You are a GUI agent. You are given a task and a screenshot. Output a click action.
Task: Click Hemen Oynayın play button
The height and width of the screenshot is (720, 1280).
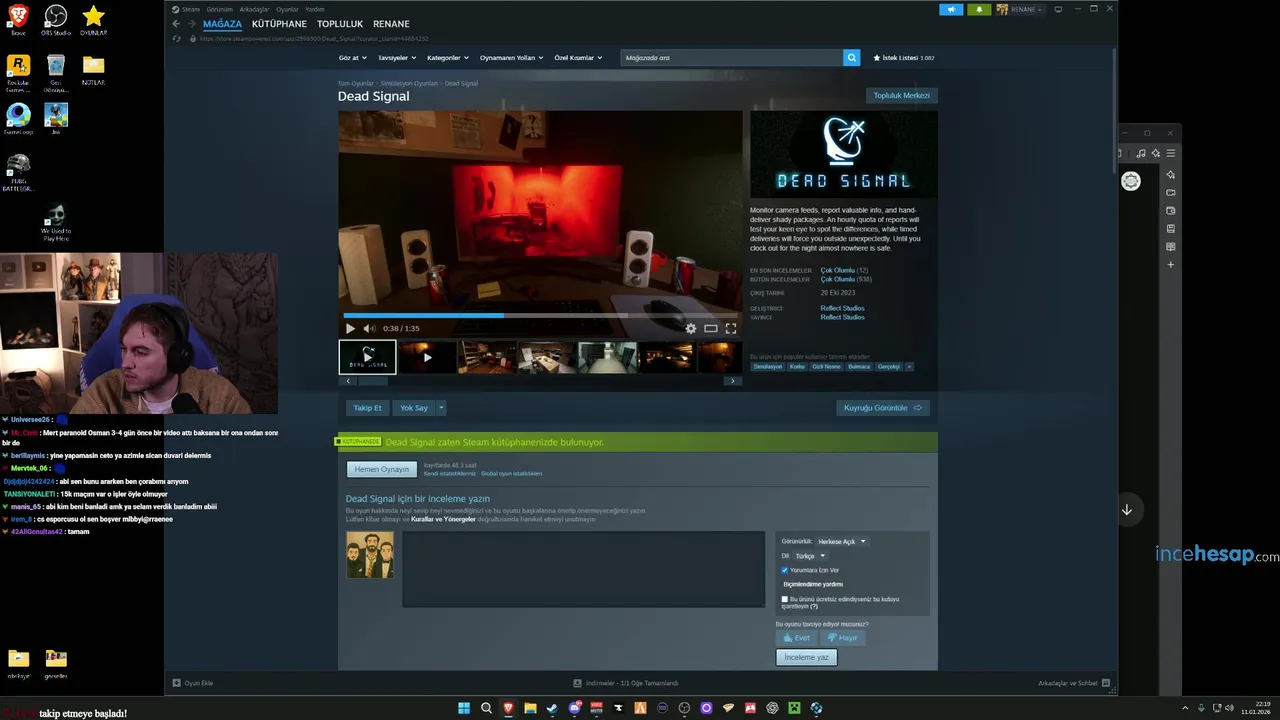click(x=381, y=469)
